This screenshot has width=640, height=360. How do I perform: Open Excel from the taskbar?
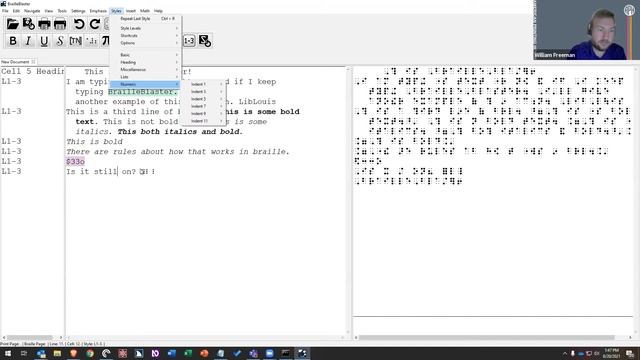[x=188, y=353]
